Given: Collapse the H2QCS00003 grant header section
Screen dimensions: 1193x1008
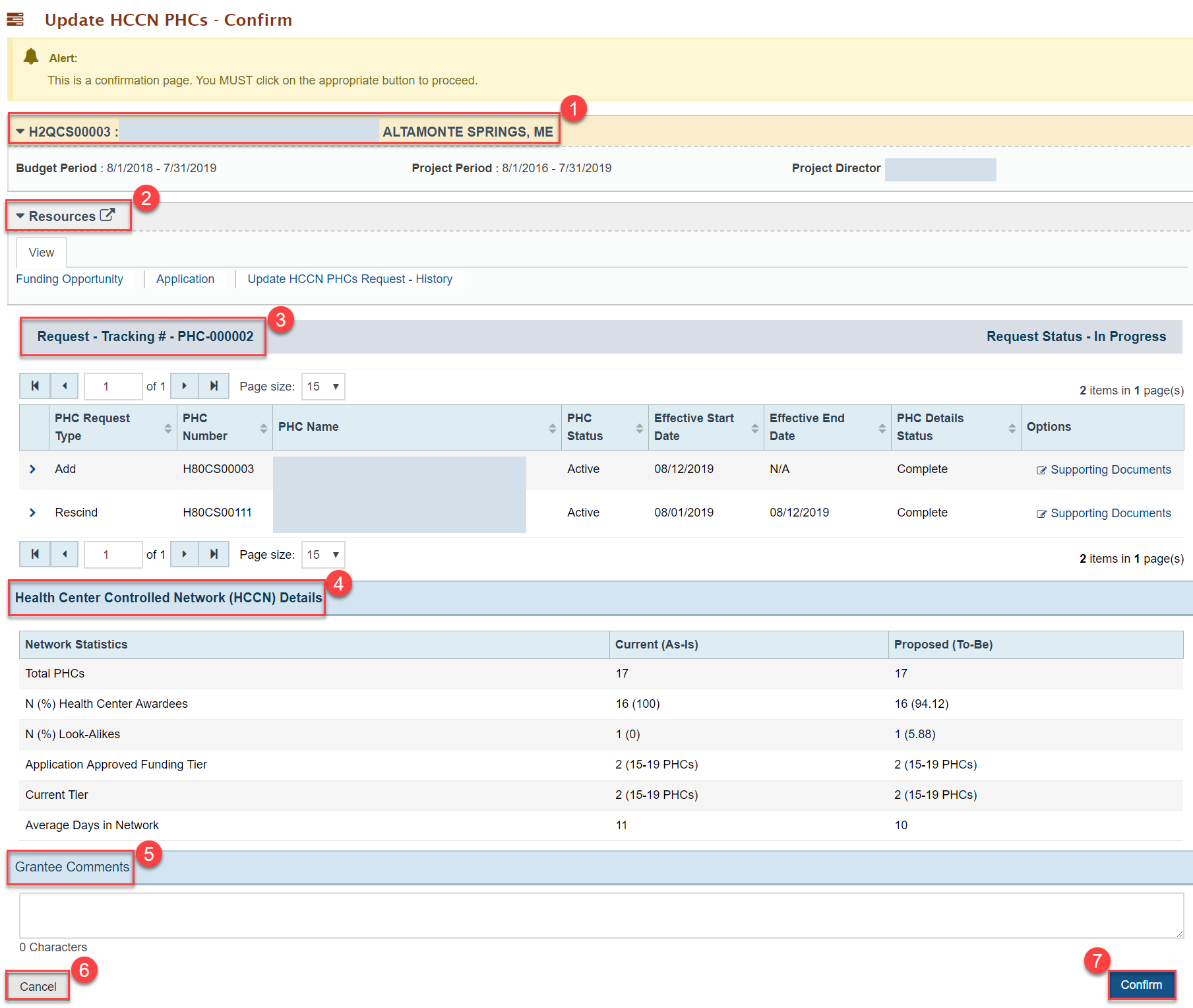Looking at the screenshot, I should click(x=20, y=131).
